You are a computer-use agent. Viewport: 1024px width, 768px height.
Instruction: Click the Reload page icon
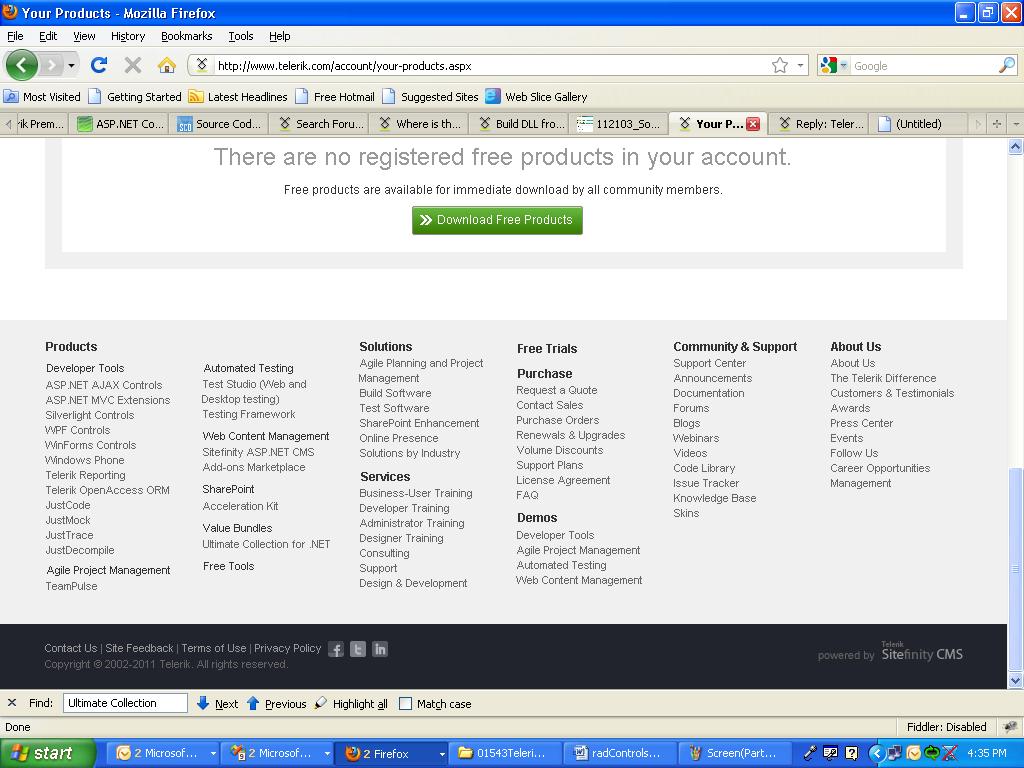coord(99,65)
